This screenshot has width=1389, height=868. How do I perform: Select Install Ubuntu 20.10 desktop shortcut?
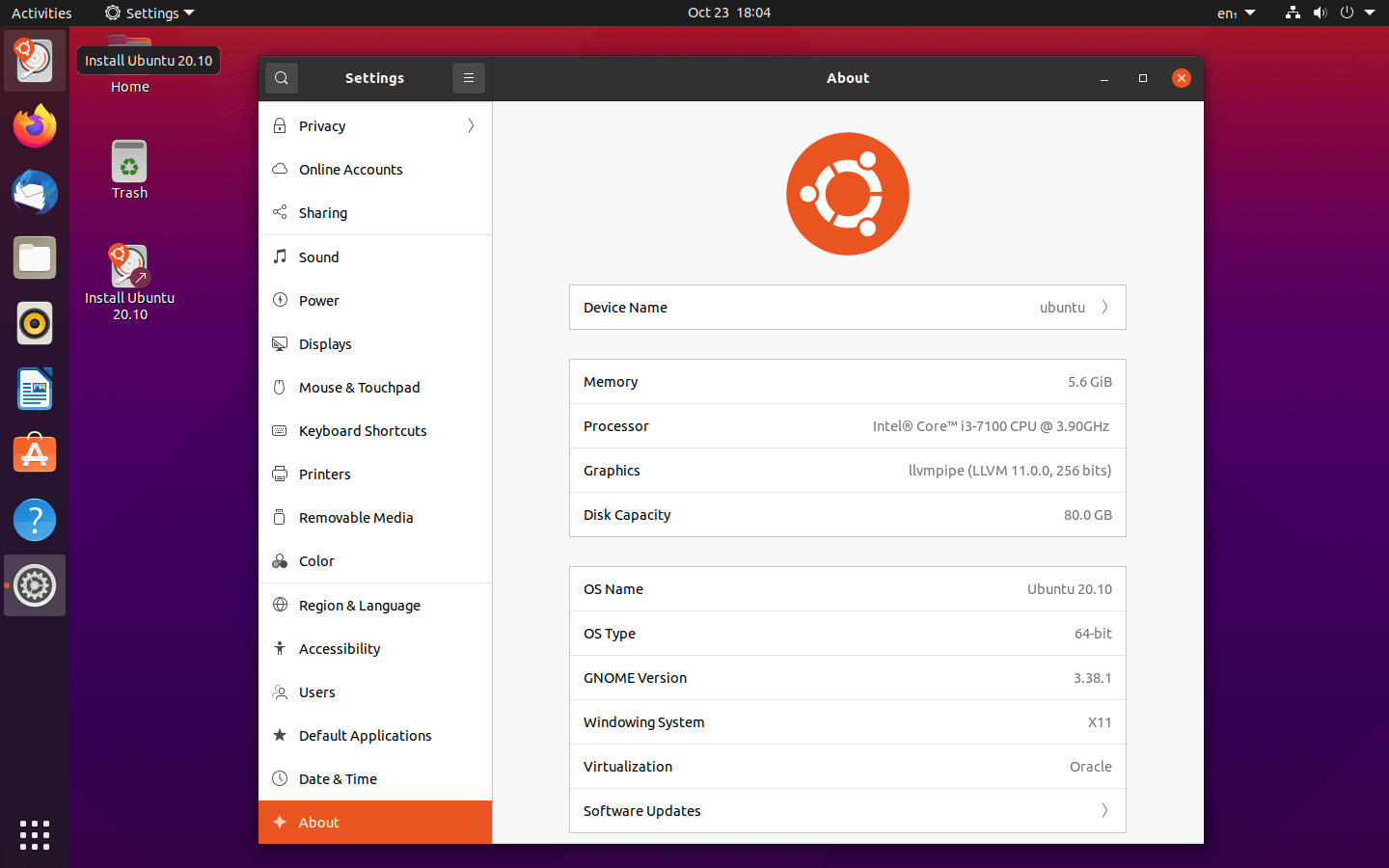[x=129, y=282]
